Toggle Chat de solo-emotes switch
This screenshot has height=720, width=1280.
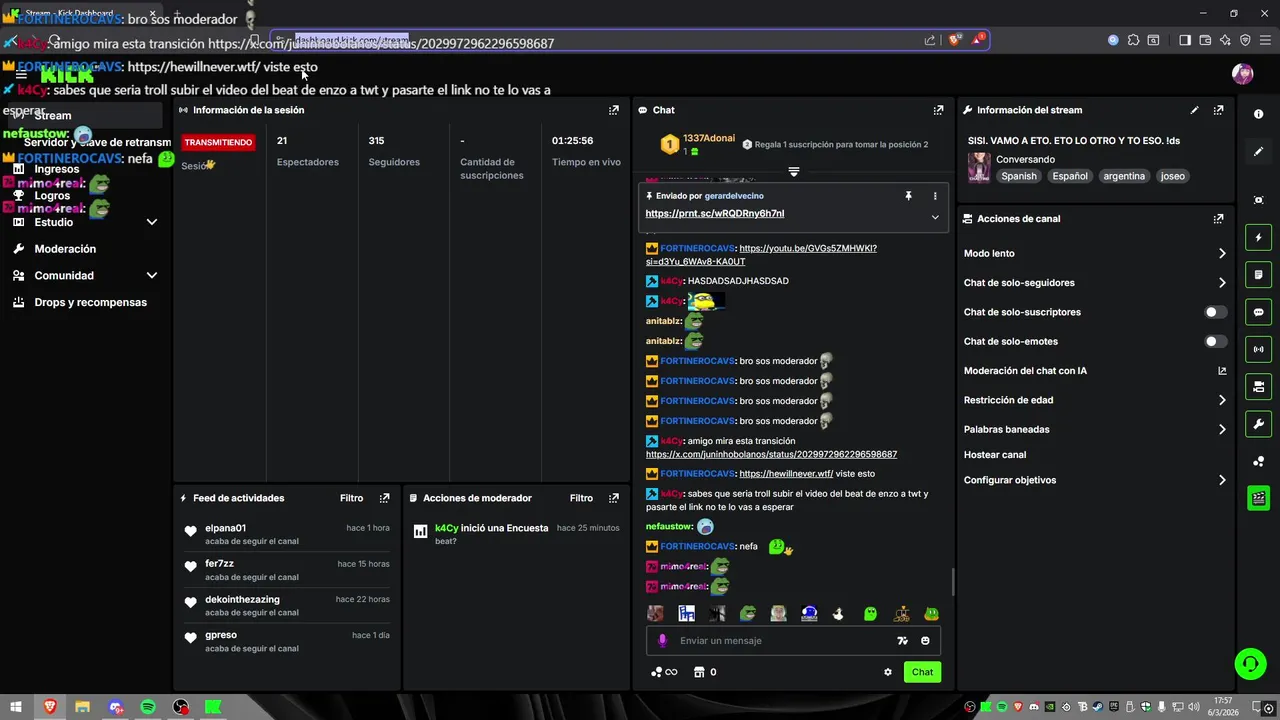pyautogui.click(x=1215, y=342)
